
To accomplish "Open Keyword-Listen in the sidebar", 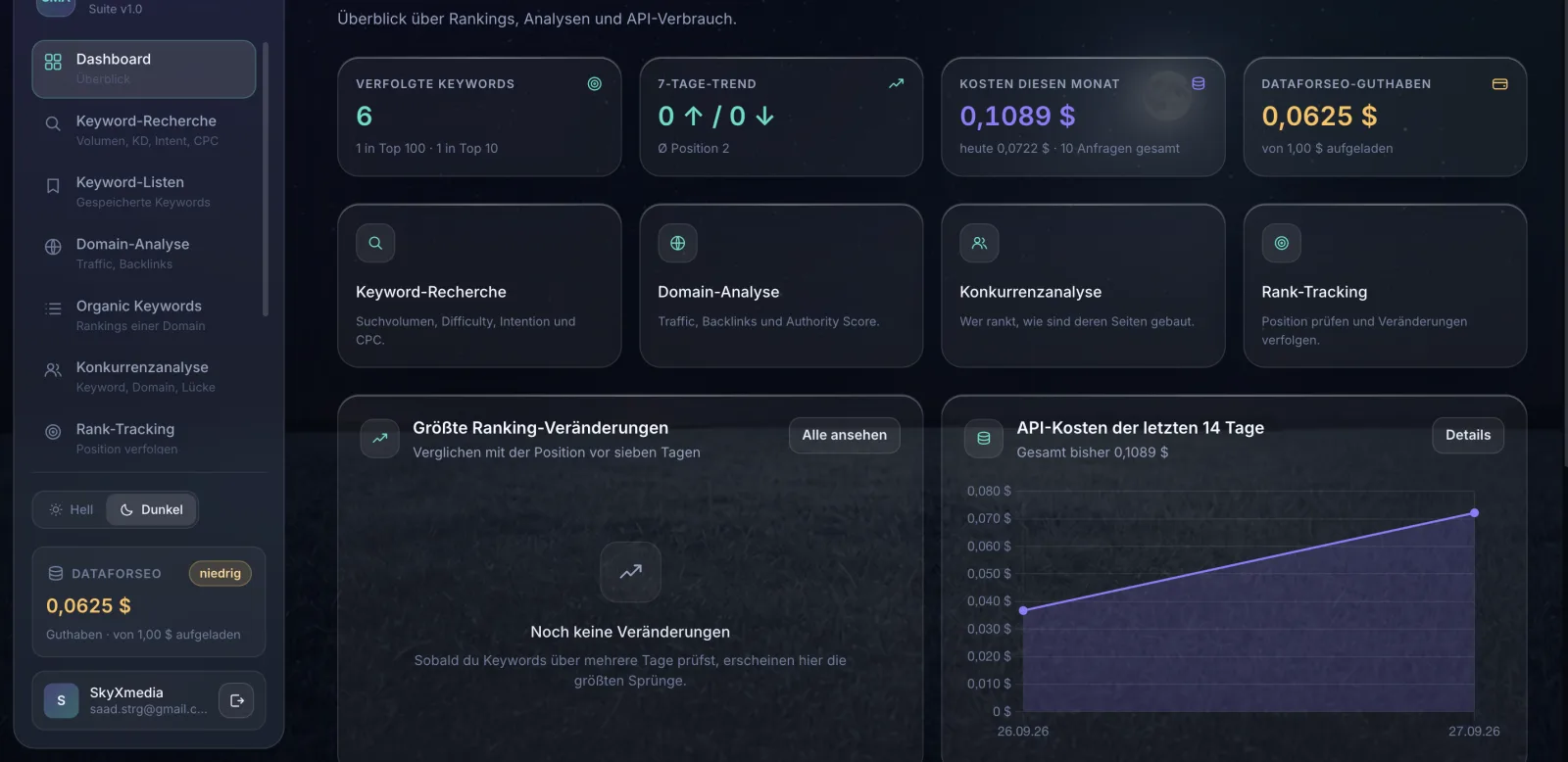I will click(x=144, y=192).
